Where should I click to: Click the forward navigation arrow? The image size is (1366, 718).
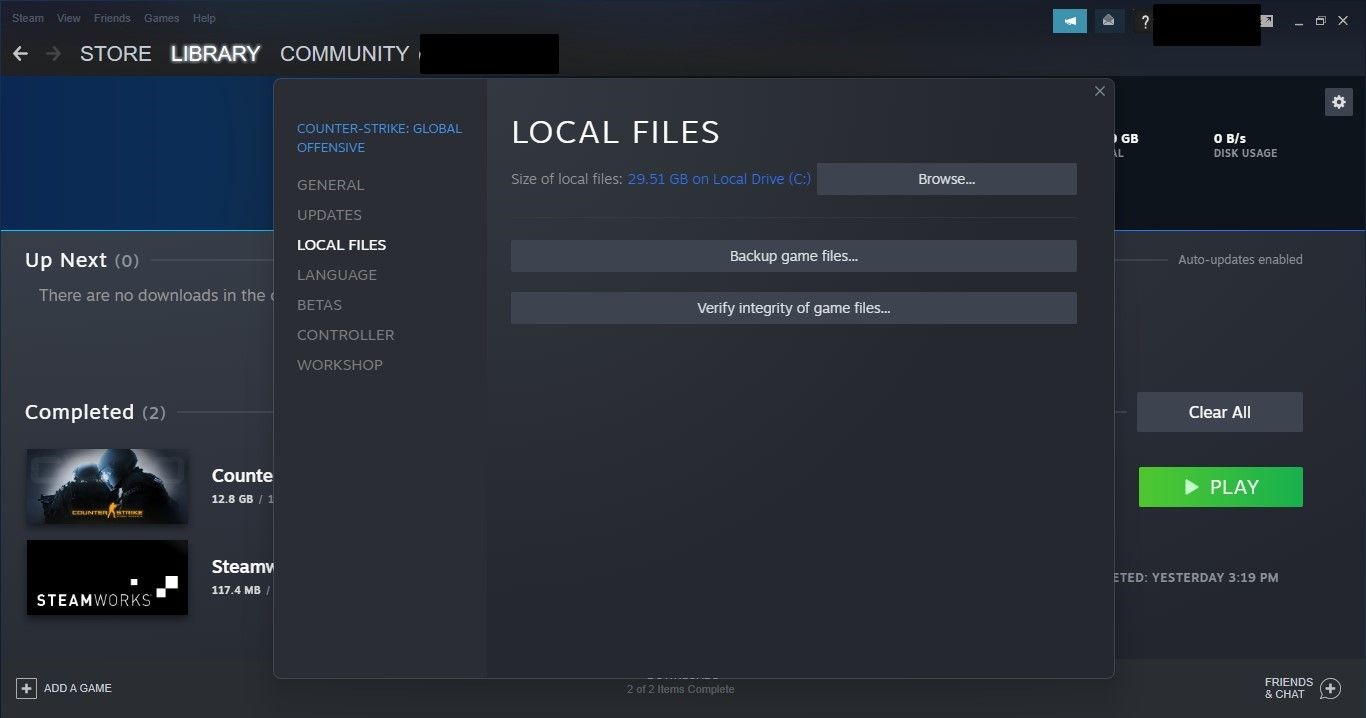pos(53,54)
